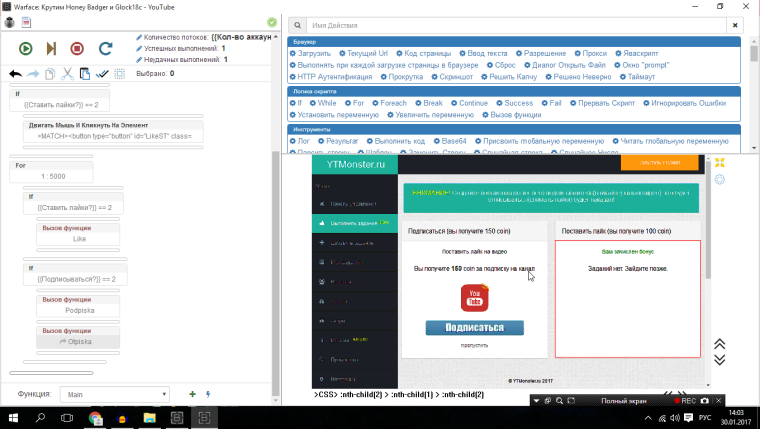This screenshot has width=760, height=429.
Task: Clear the action search with X
Action: (x=735, y=25)
